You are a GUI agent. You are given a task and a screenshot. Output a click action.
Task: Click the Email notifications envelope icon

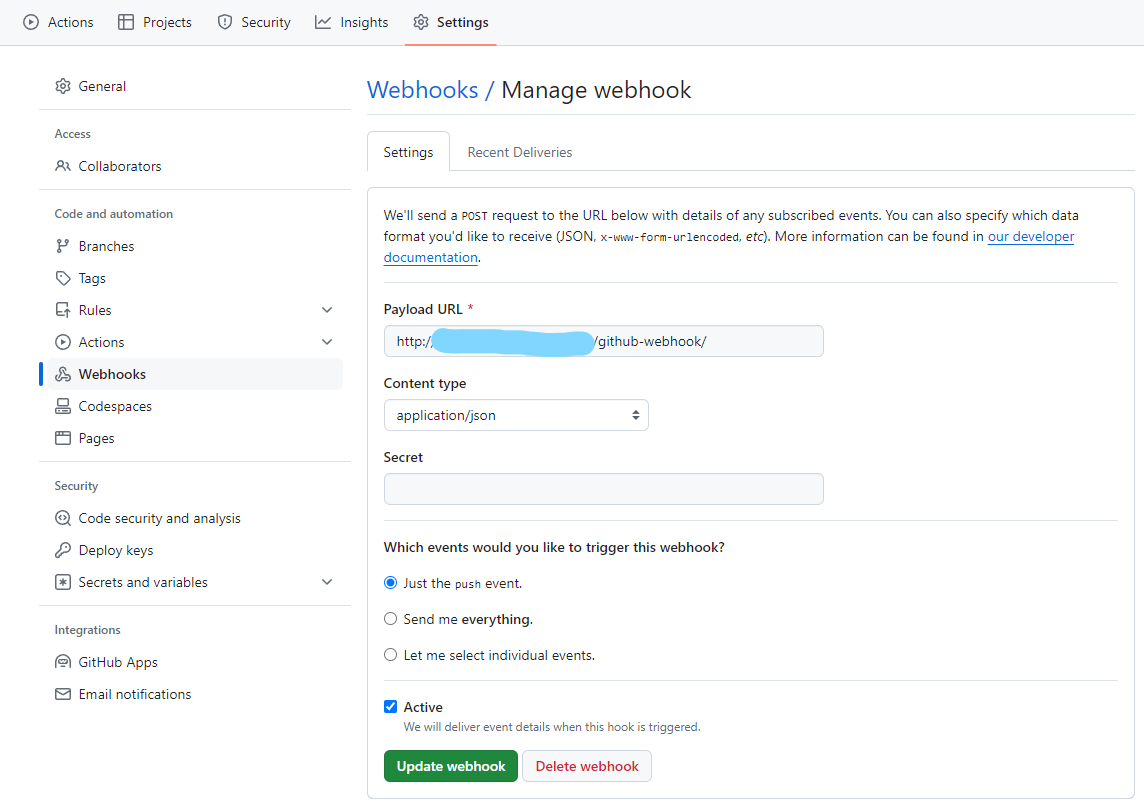[x=63, y=694]
